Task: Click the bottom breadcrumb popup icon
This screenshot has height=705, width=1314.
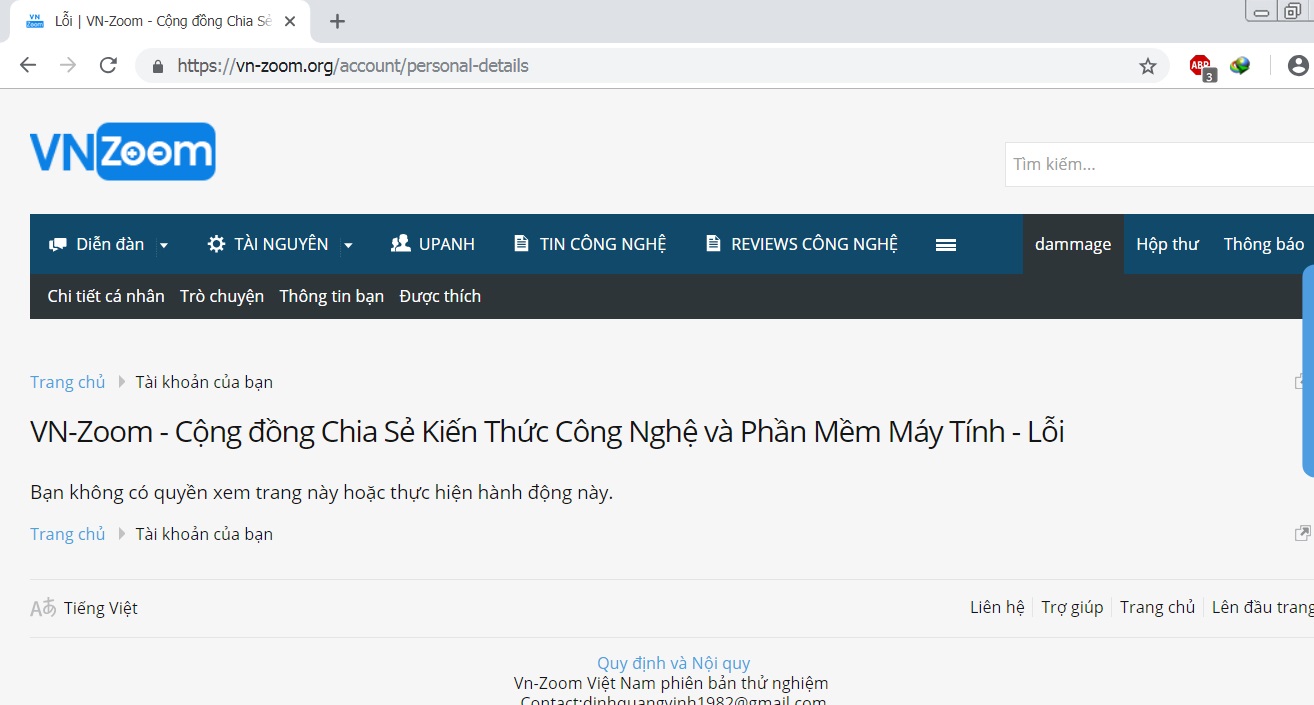Action: pyautogui.click(x=1302, y=534)
